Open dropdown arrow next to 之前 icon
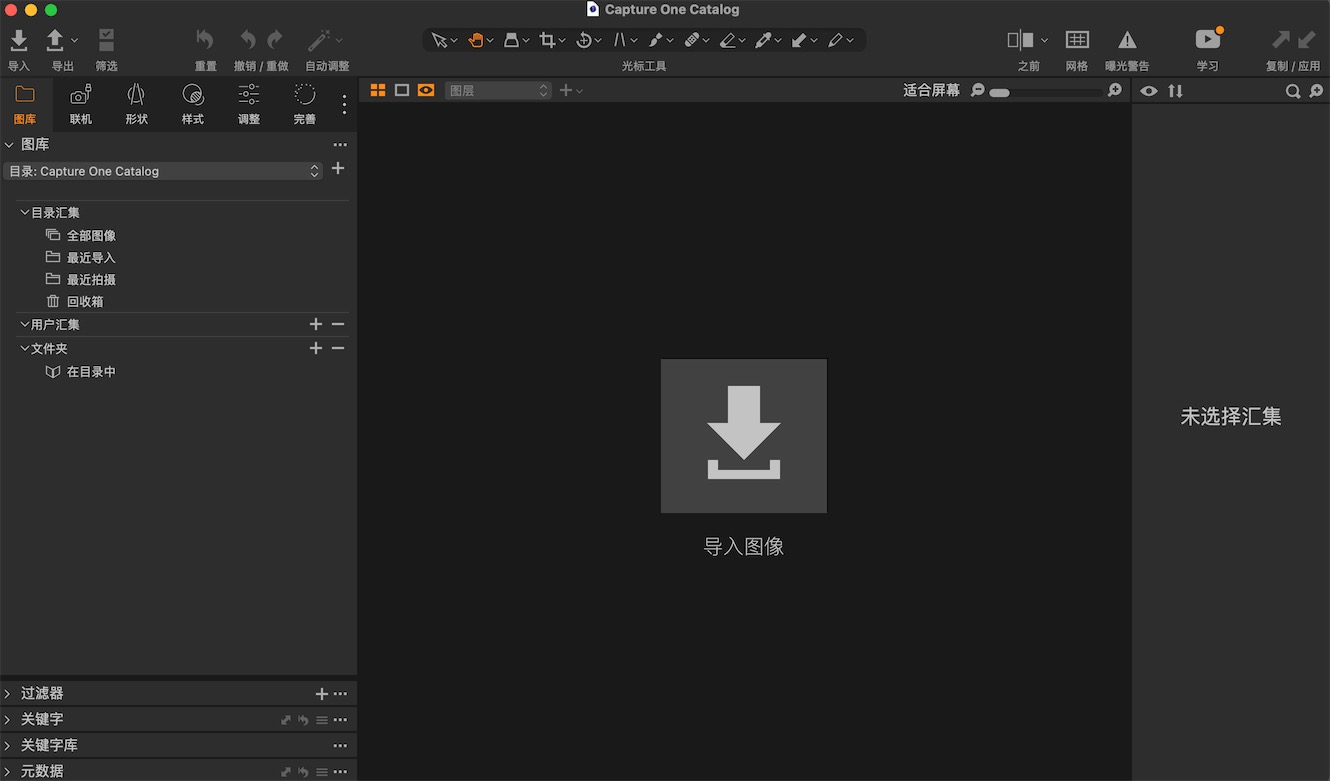Image resolution: width=1330 pixels, height=781 pixels. click(x=1044, y=40)
